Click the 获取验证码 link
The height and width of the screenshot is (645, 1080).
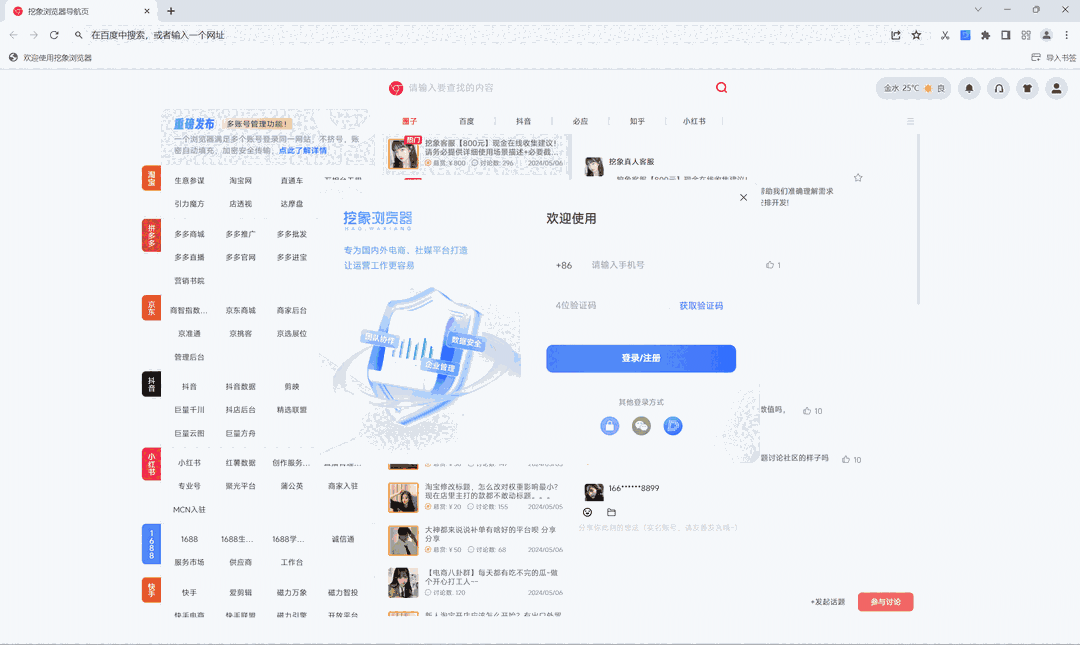(700, 303)
